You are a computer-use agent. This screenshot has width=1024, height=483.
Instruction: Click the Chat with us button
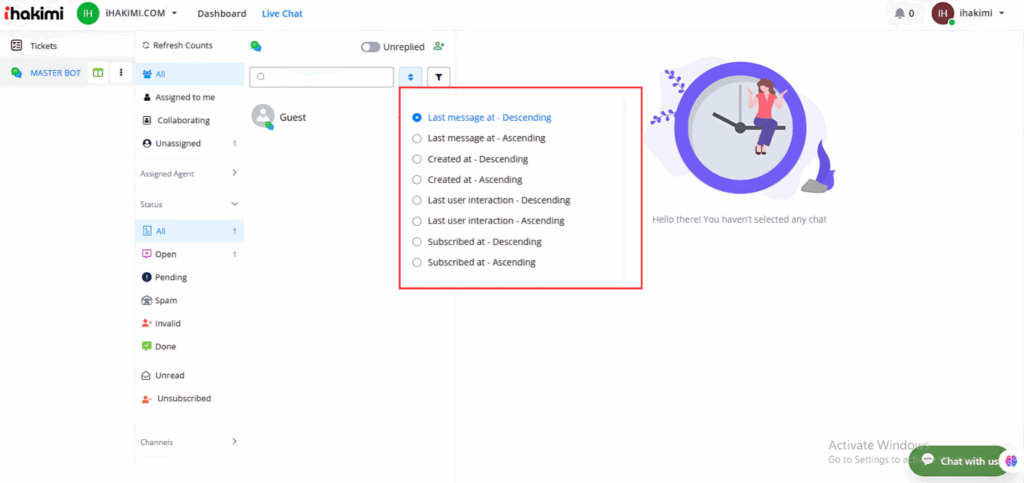(x=959, y=461)
